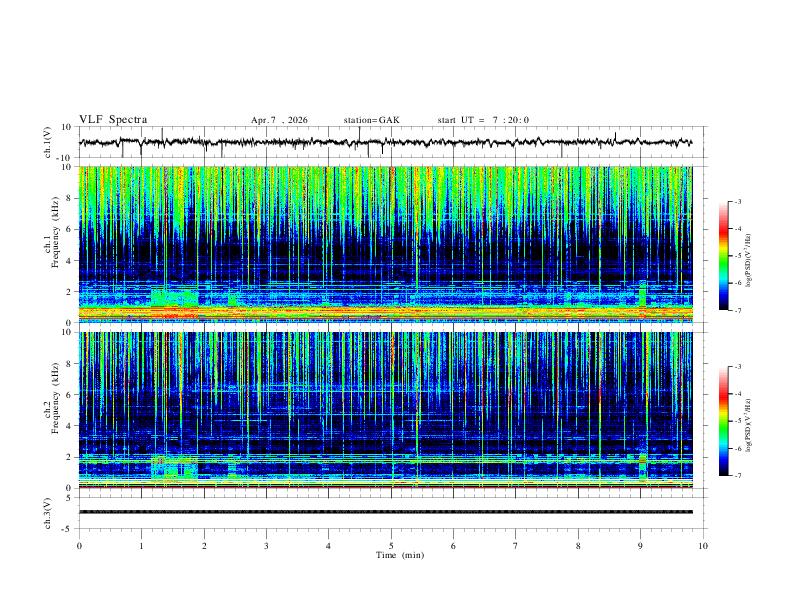
Task: Click the "7" tick on the time axis
Action: 516,546
